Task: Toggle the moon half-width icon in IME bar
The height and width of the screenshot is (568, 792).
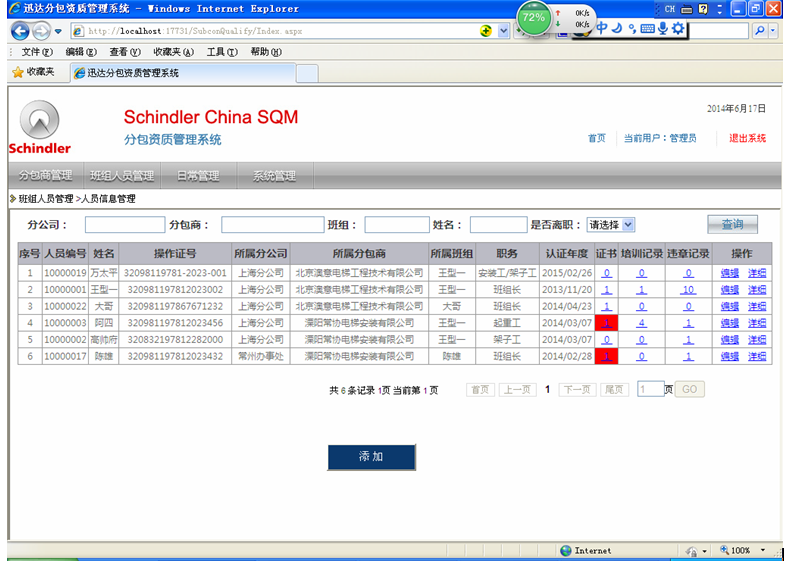Action: click(617, 28)
